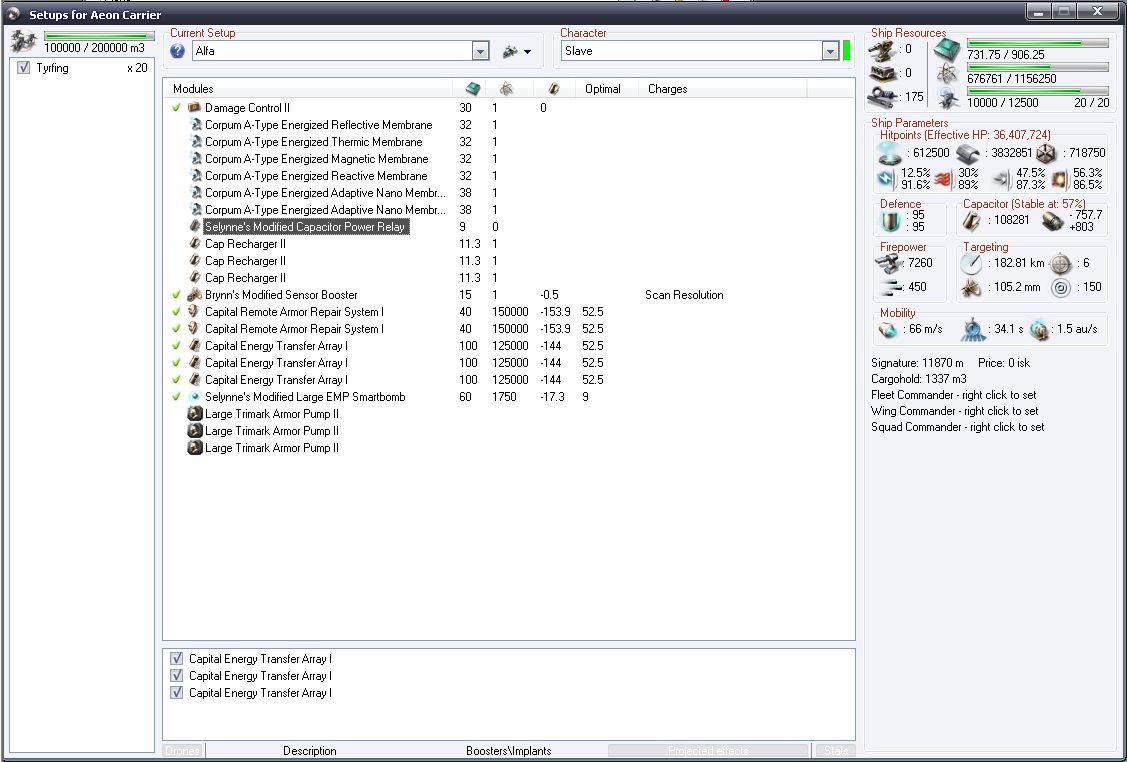
Task: Click the Scan Resolution charge text
Action: [x=684, y=295]
